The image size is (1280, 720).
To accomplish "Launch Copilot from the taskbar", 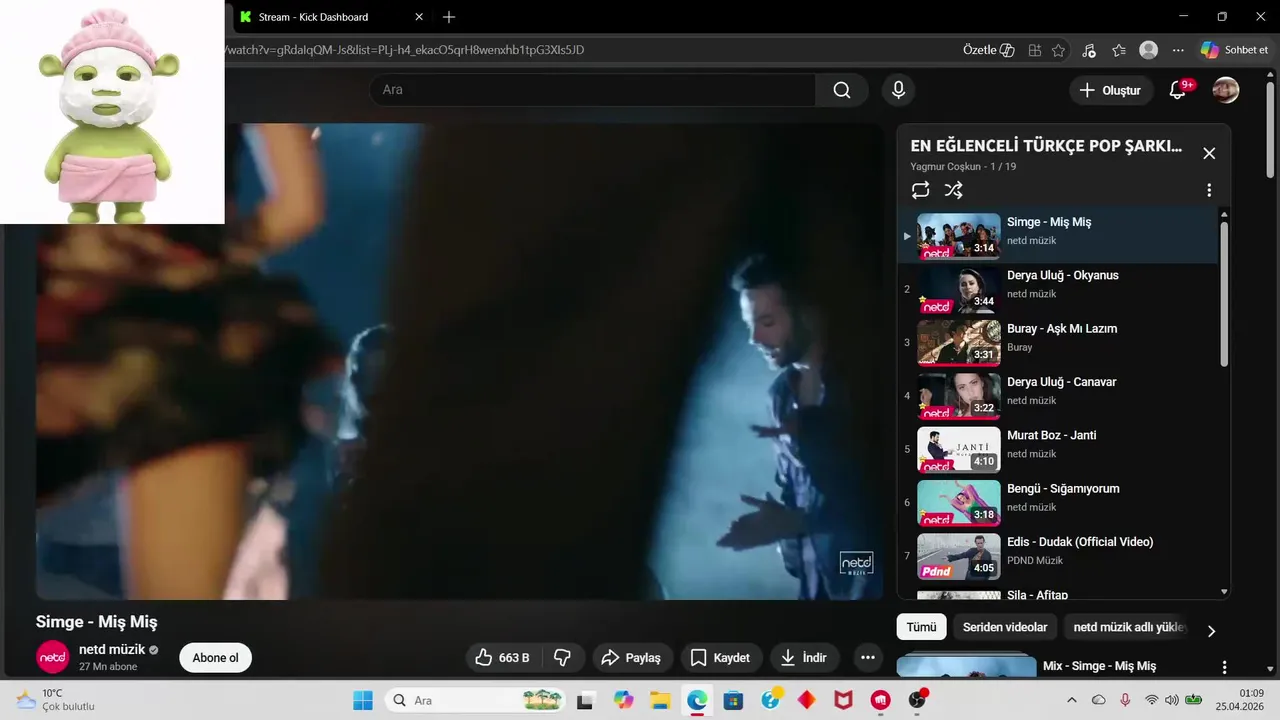I will coord(624,700).
